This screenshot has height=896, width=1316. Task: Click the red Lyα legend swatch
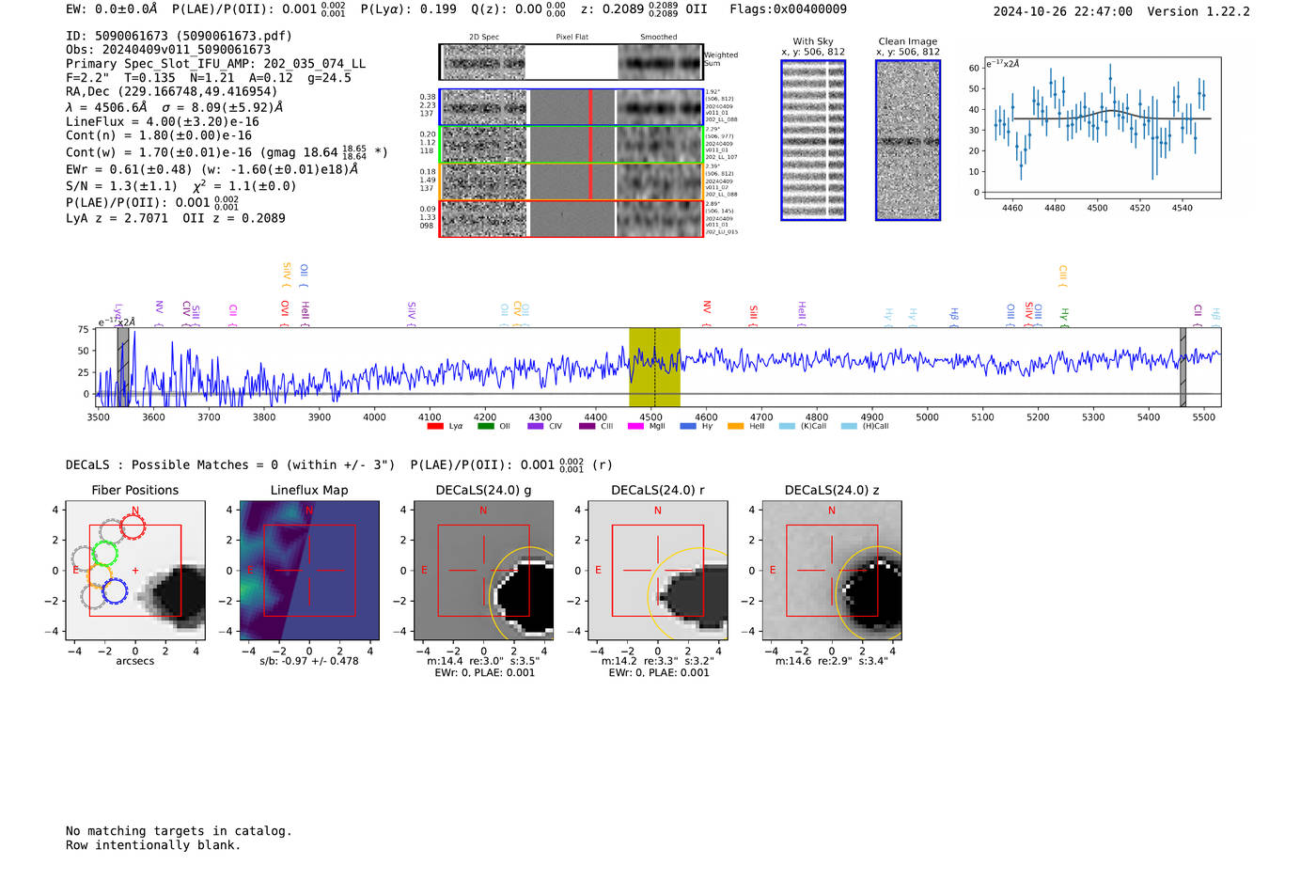point(434,426)
